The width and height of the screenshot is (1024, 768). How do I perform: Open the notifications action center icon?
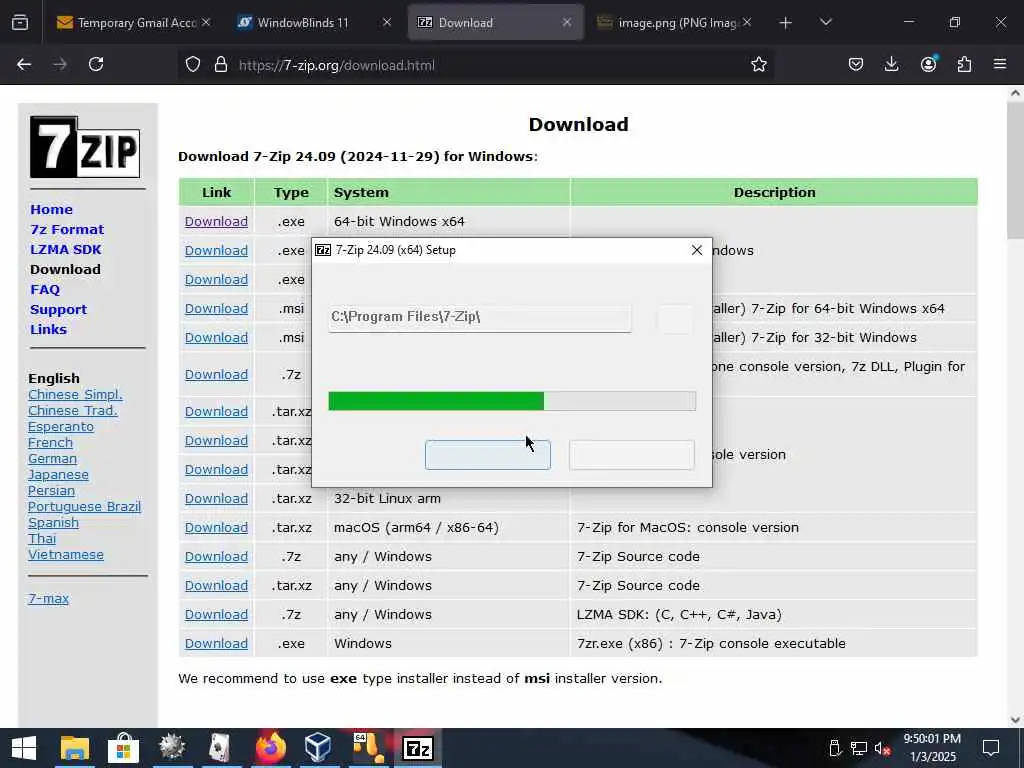click(x=991, y=748)
